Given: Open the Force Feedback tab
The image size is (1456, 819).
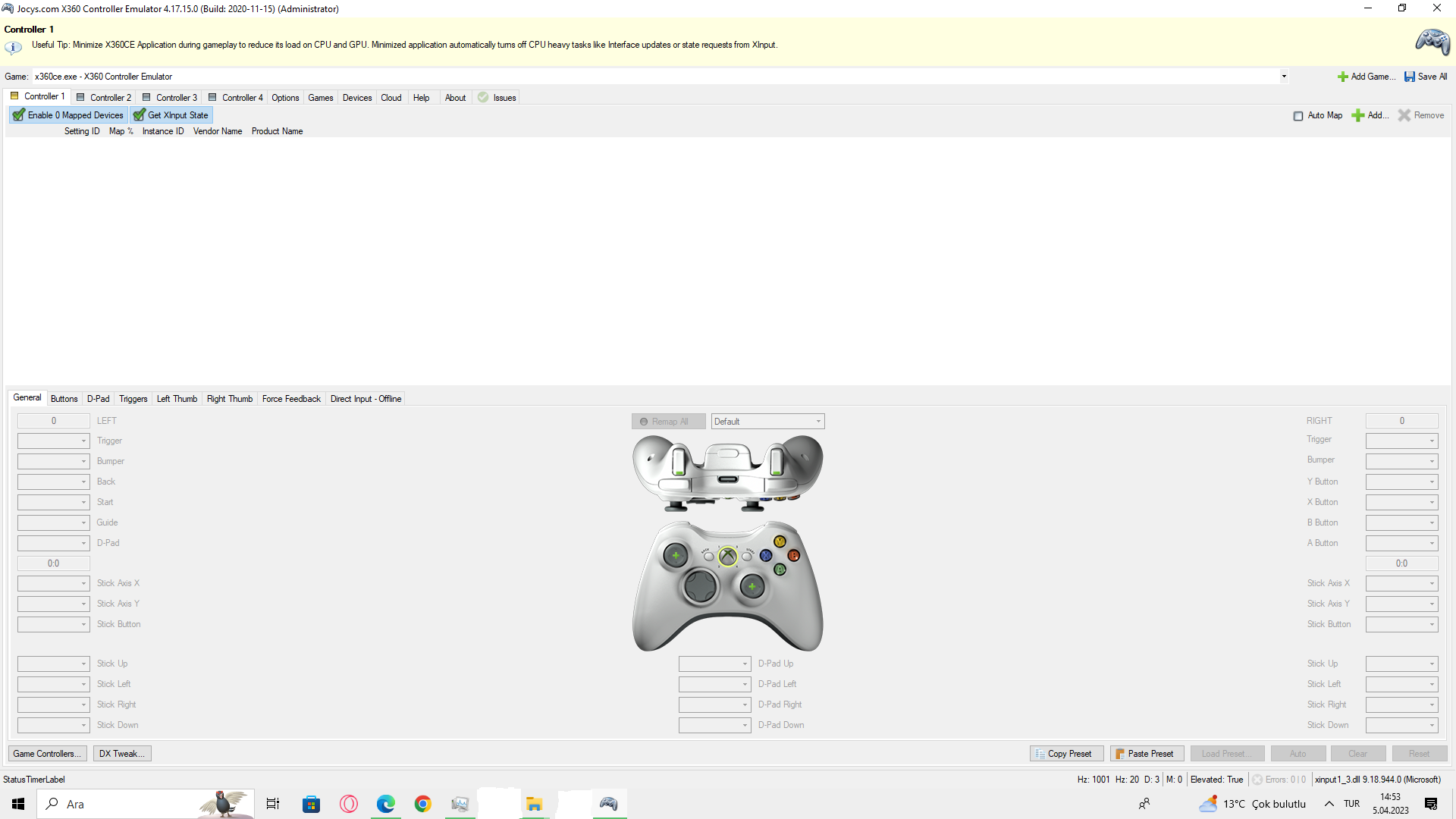Looking at the screenshot, I should click(x=291, y=399).
